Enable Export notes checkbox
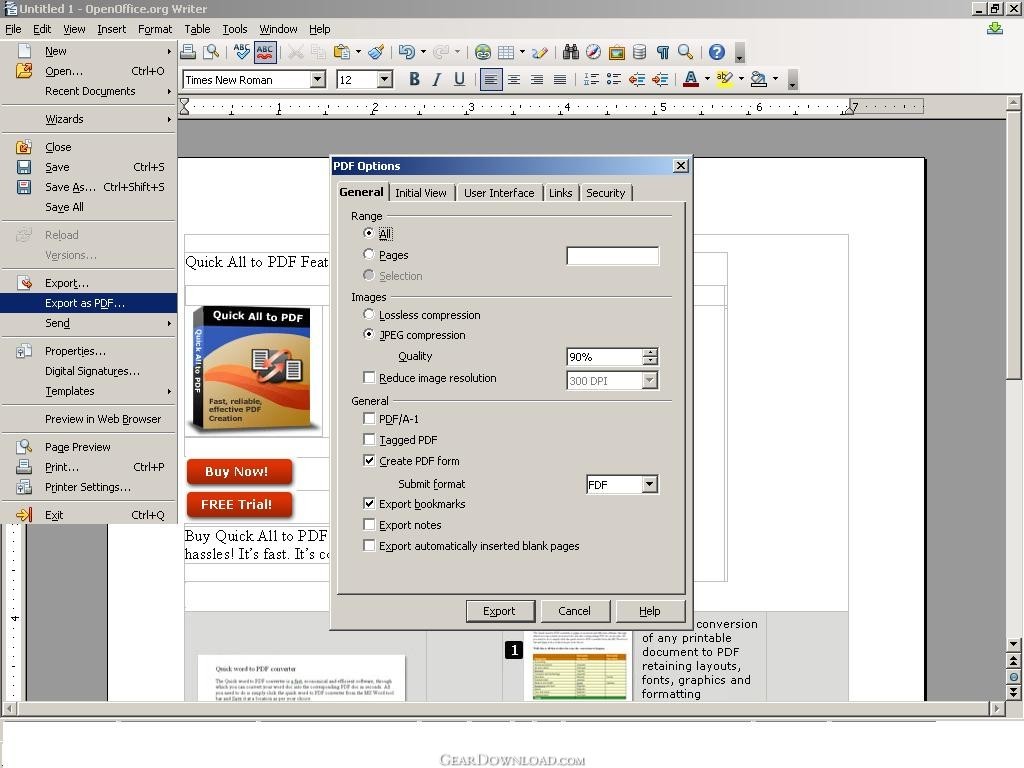This screenshot has width=1024, height=768. pos(369,524)
